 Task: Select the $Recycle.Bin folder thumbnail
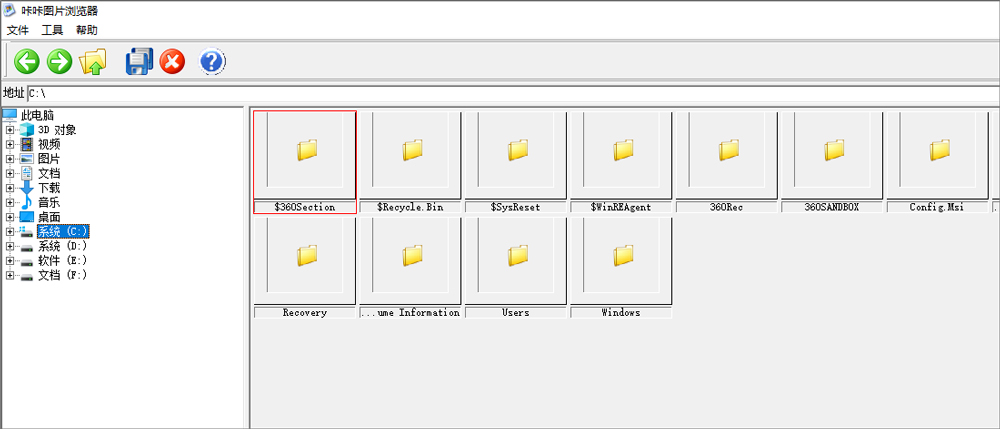click(x=411, y=155)
